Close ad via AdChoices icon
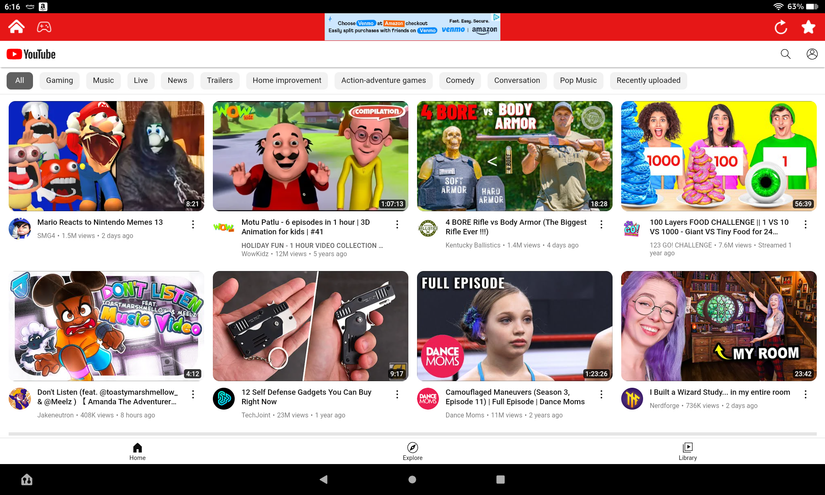This screenshot has height=495, width=825. pyautogui.click(x=496, y=17)
